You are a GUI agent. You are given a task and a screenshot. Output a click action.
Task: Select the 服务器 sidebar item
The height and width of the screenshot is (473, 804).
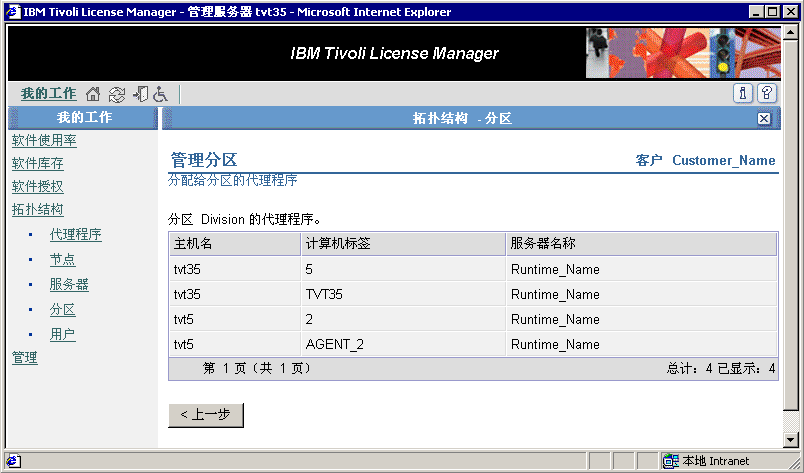click(x=69, y=285)
